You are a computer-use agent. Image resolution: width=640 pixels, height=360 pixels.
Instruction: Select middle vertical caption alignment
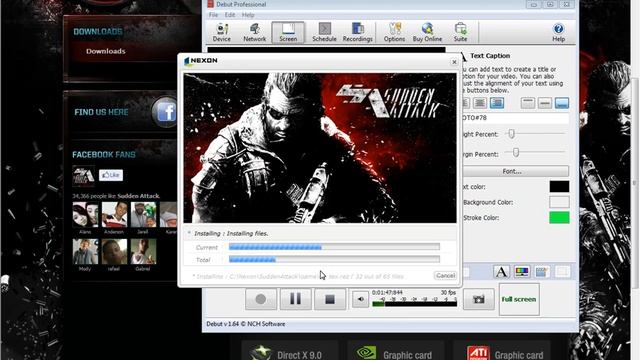pos(545,103)
